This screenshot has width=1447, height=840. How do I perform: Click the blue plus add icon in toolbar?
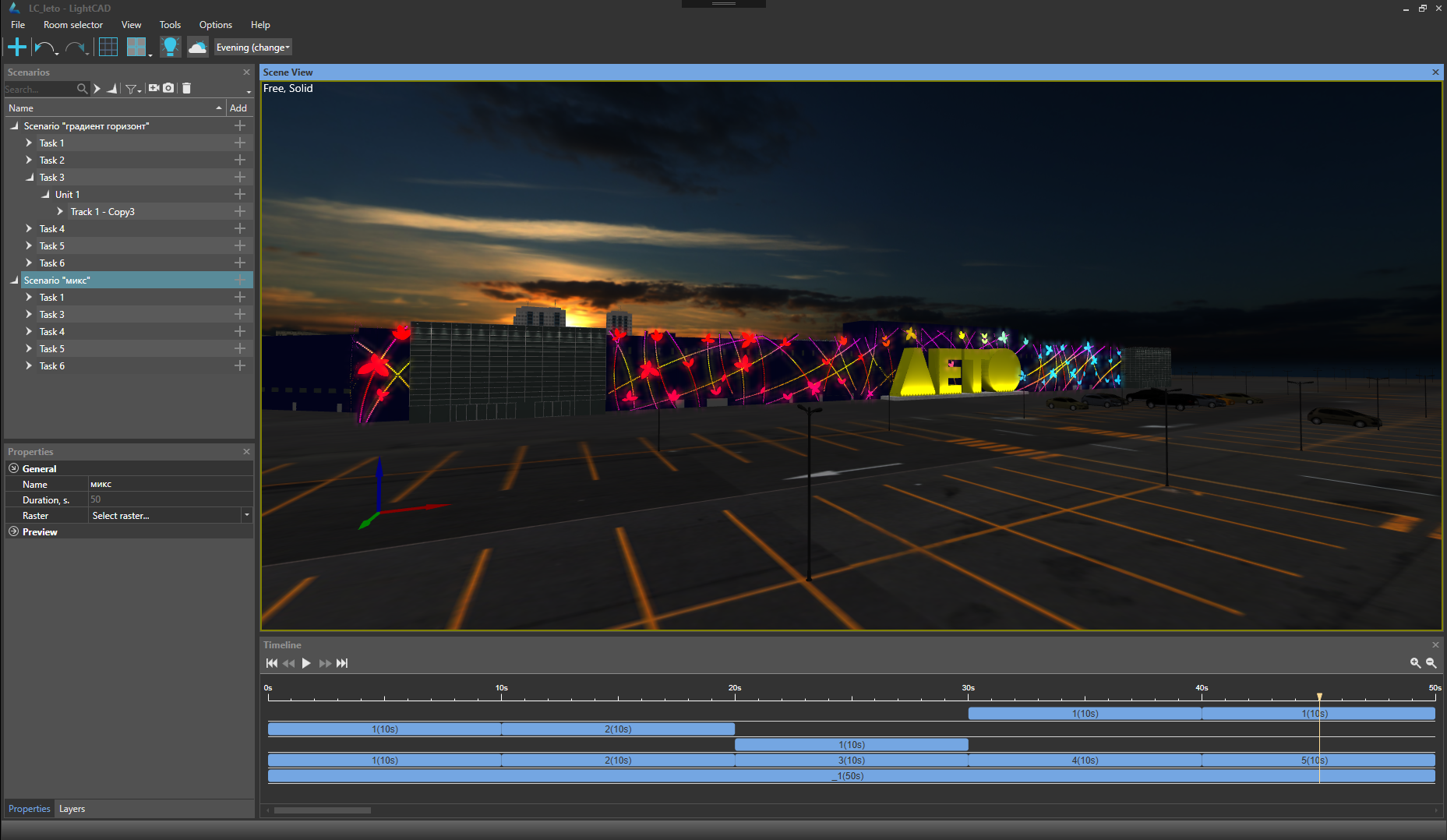[16, 48]
